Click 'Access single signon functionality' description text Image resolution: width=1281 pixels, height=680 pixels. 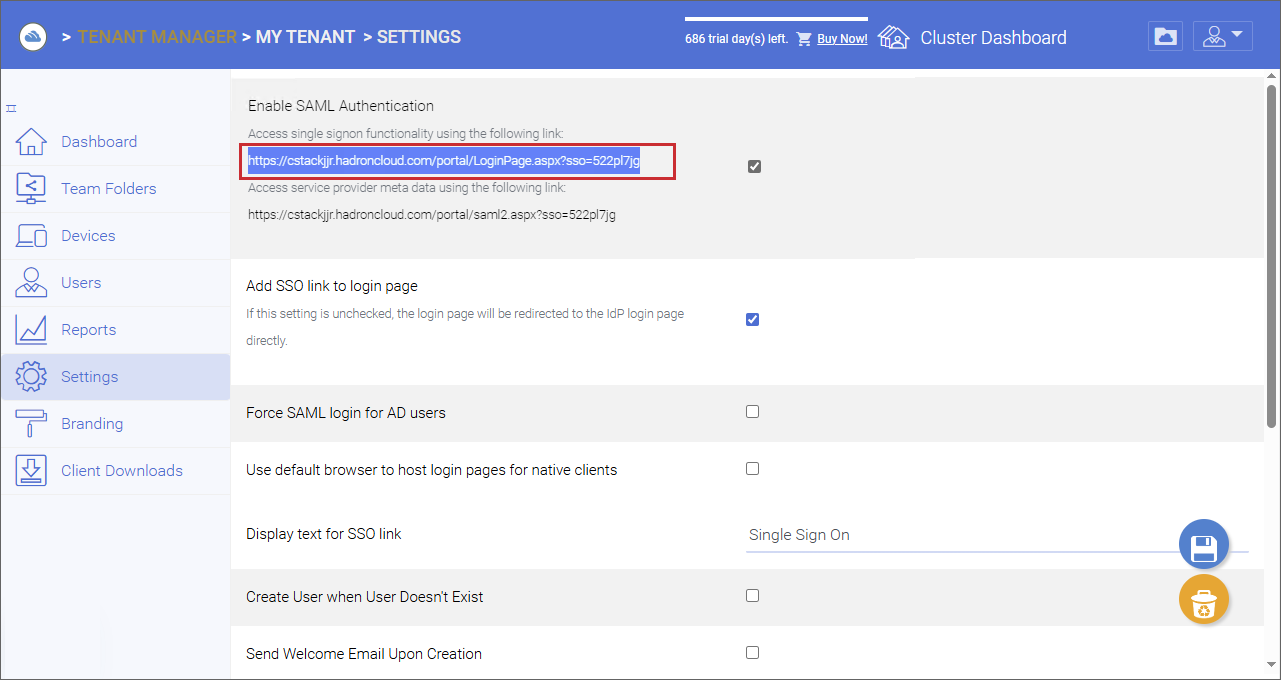pos(406,133)
